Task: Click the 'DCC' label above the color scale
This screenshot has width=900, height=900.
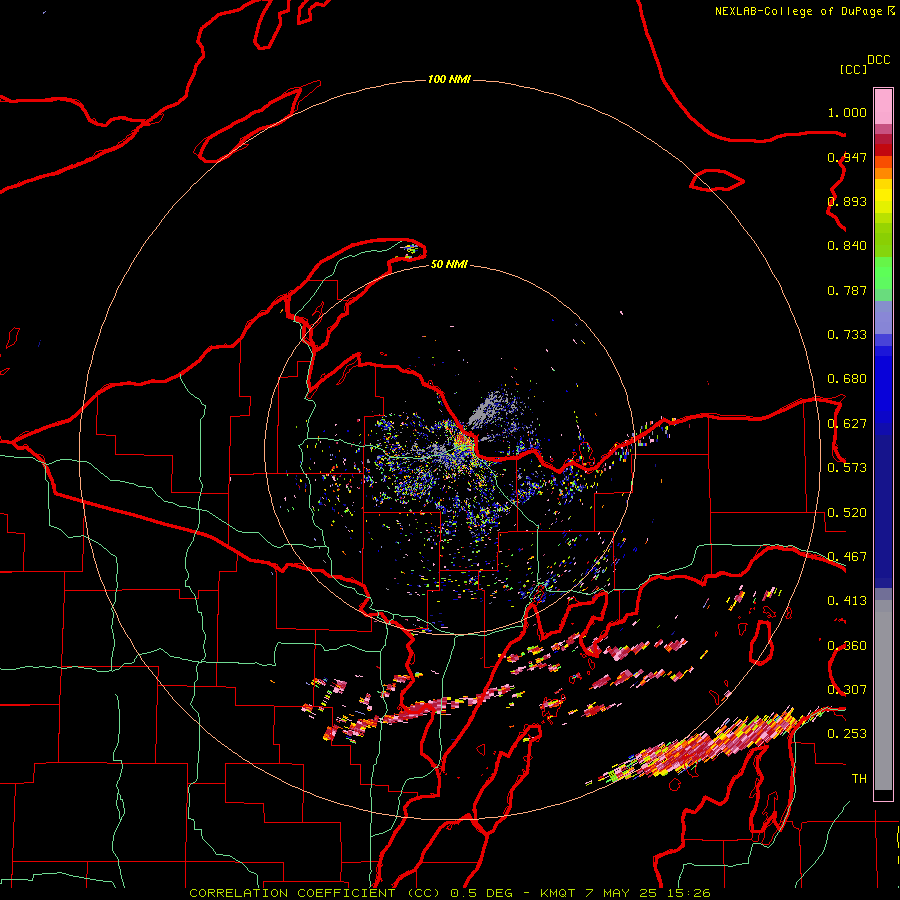Action: point(878,60)
